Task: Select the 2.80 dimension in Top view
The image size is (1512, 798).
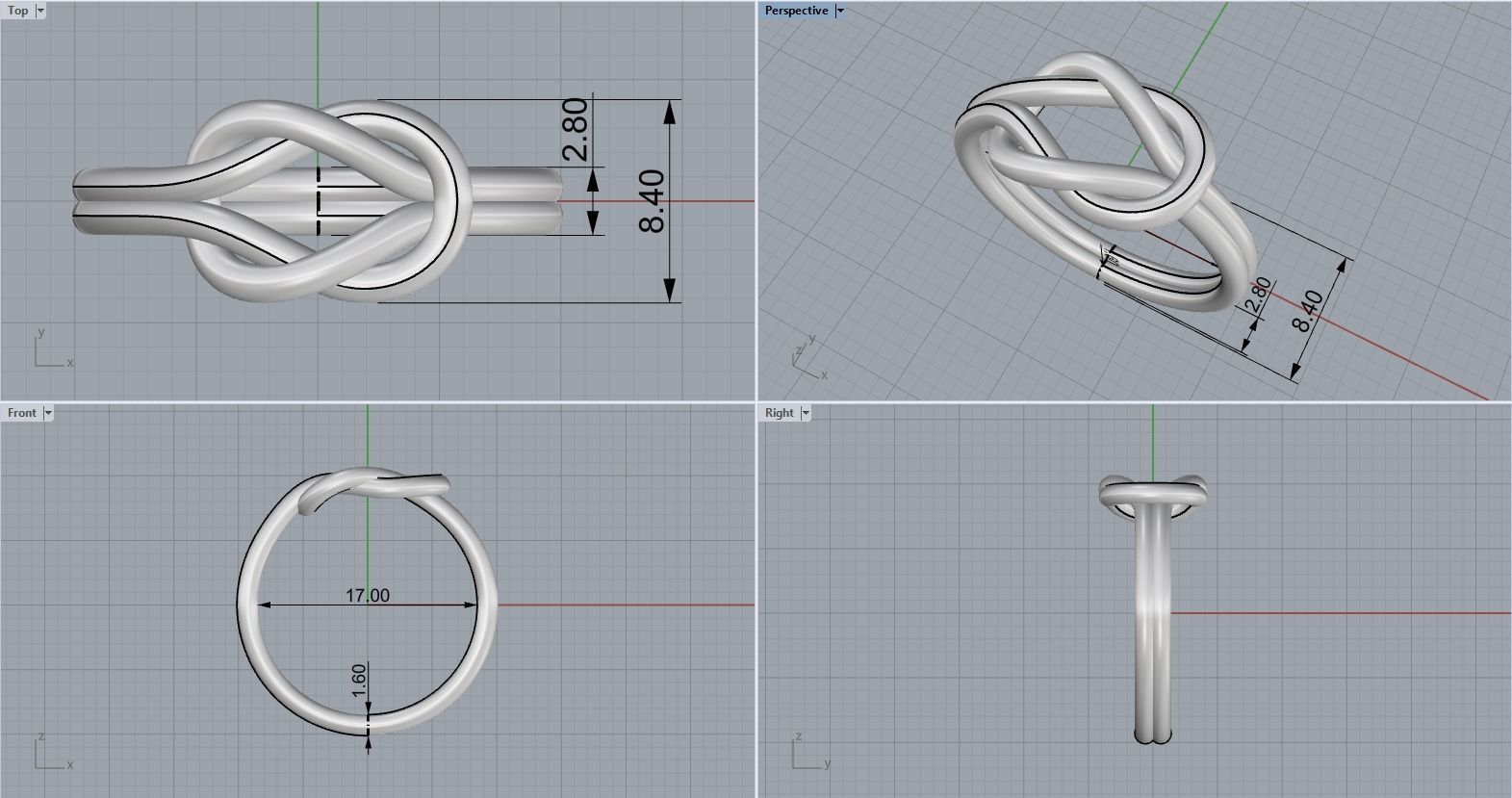Action: coord(575,129)
